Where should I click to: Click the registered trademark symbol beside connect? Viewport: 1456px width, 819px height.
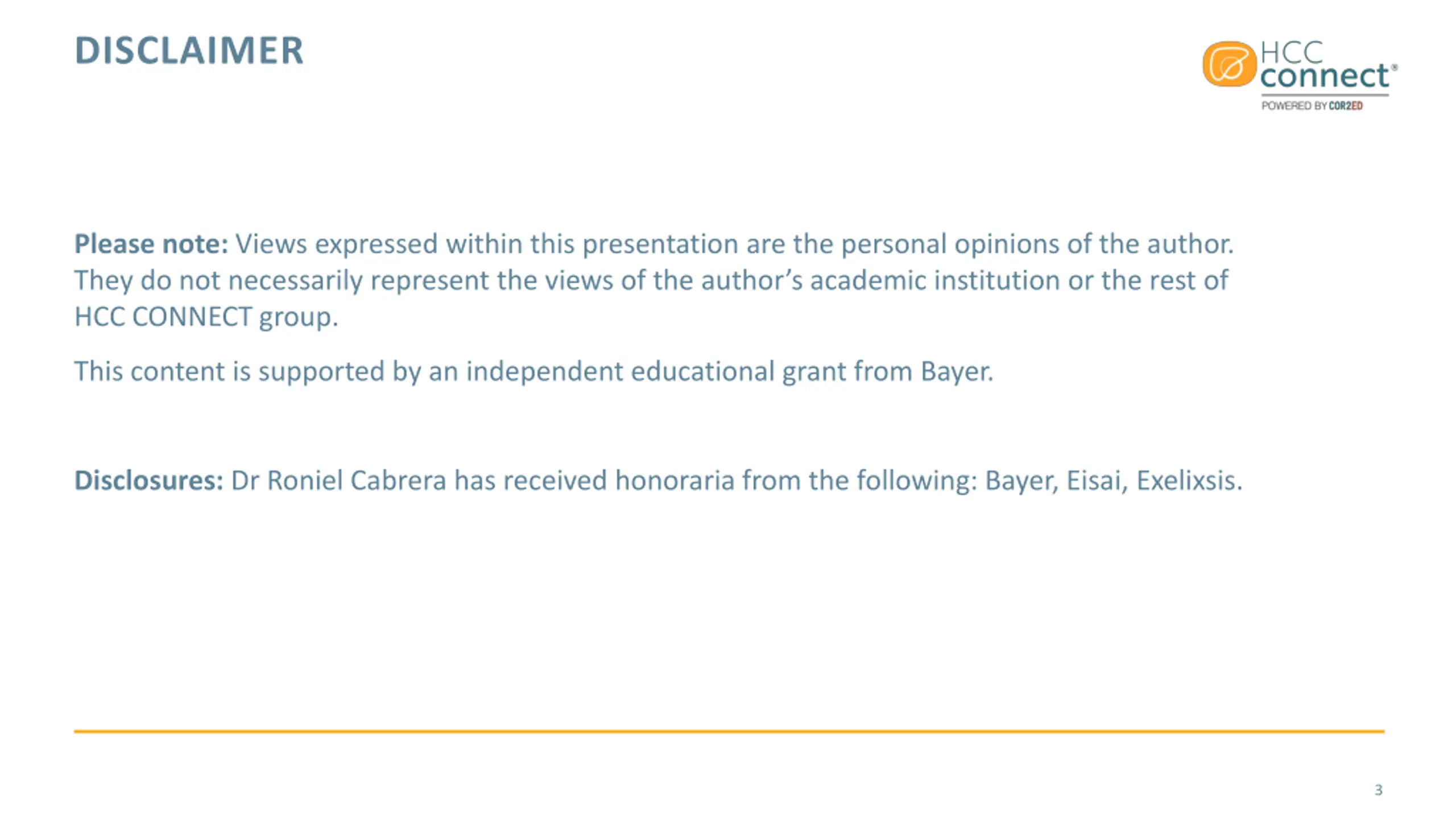point(1394,67)
